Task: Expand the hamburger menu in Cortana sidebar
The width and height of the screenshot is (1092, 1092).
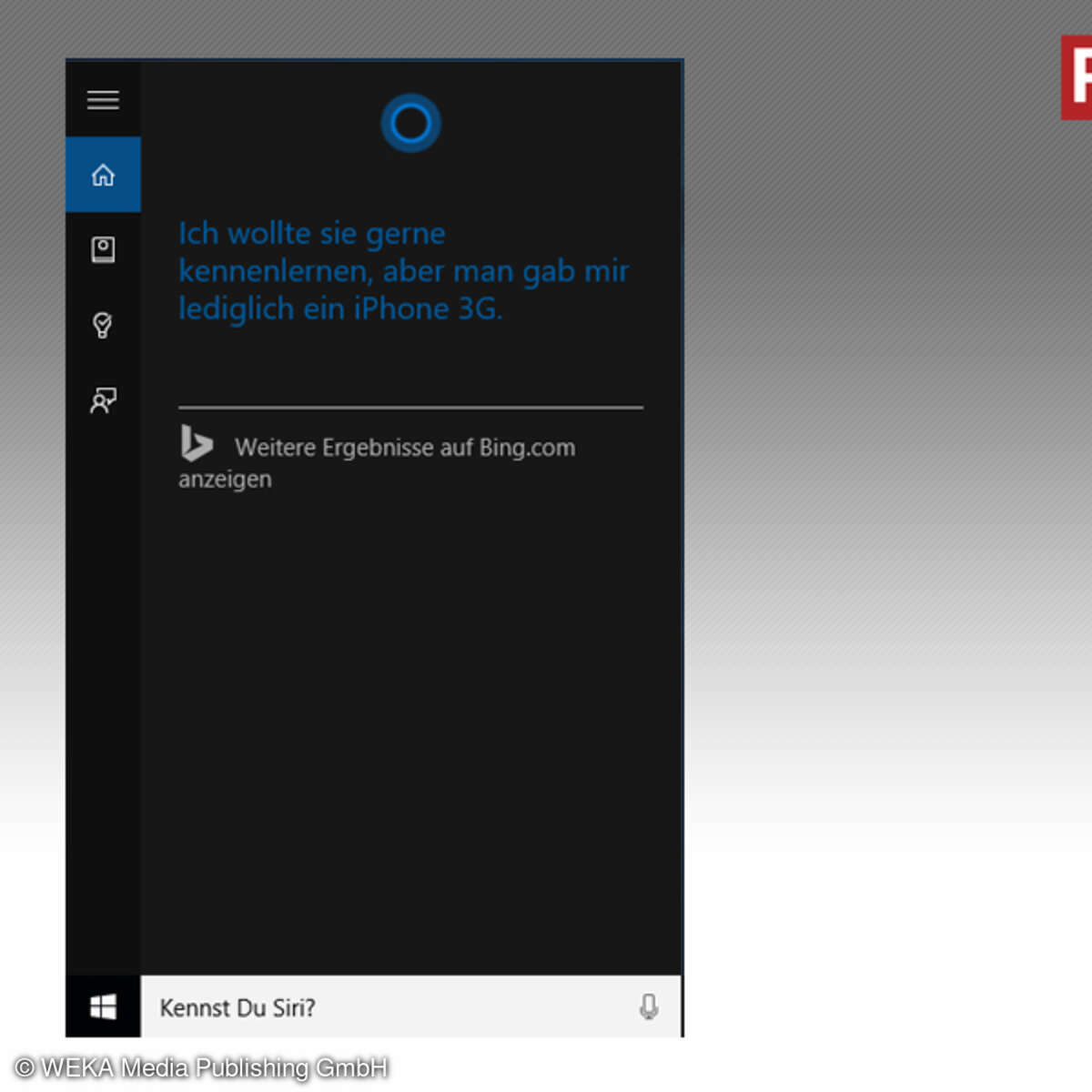Action: click(103, 99)
